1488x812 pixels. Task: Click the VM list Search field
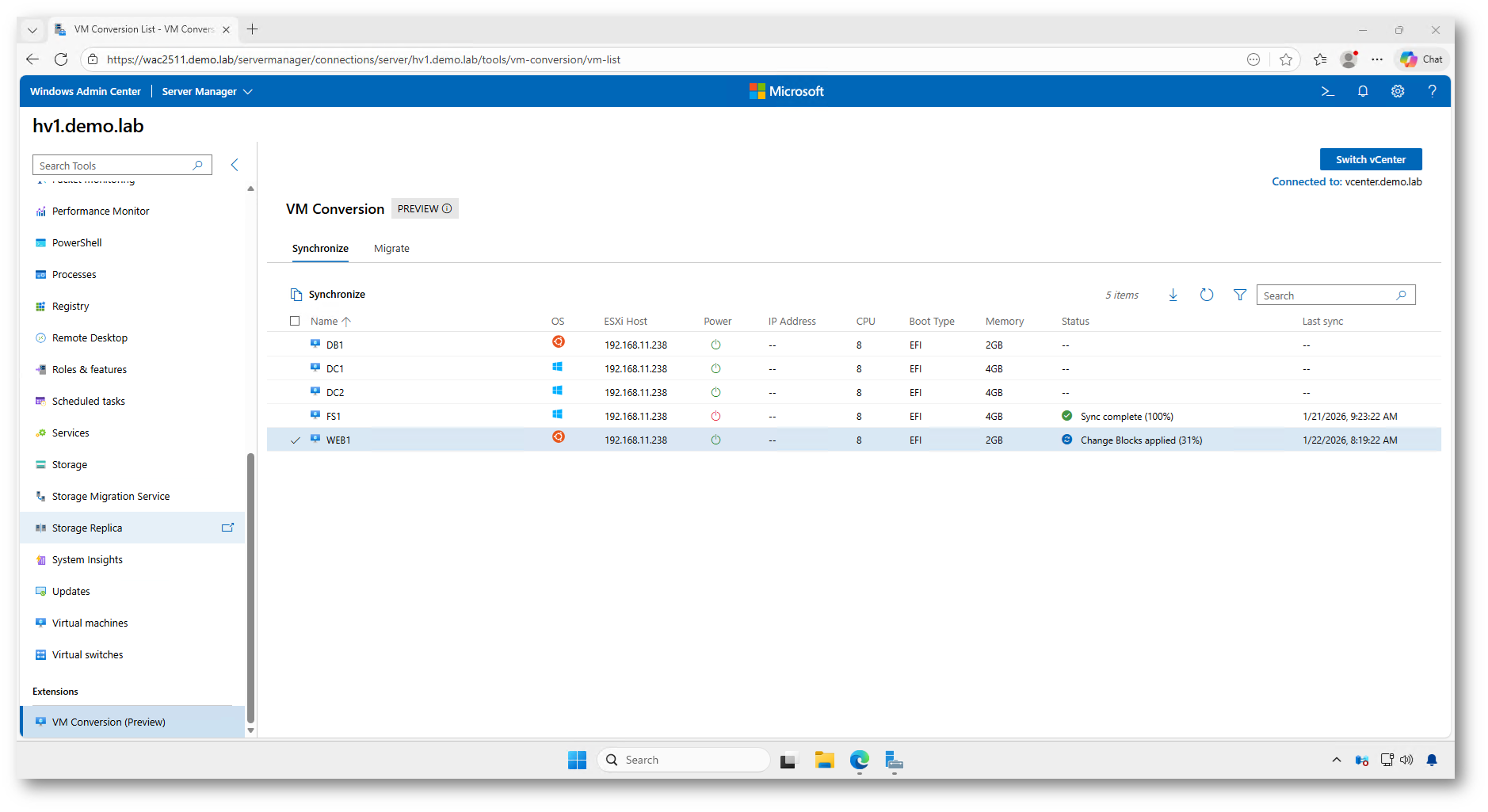coord(1327,295)
